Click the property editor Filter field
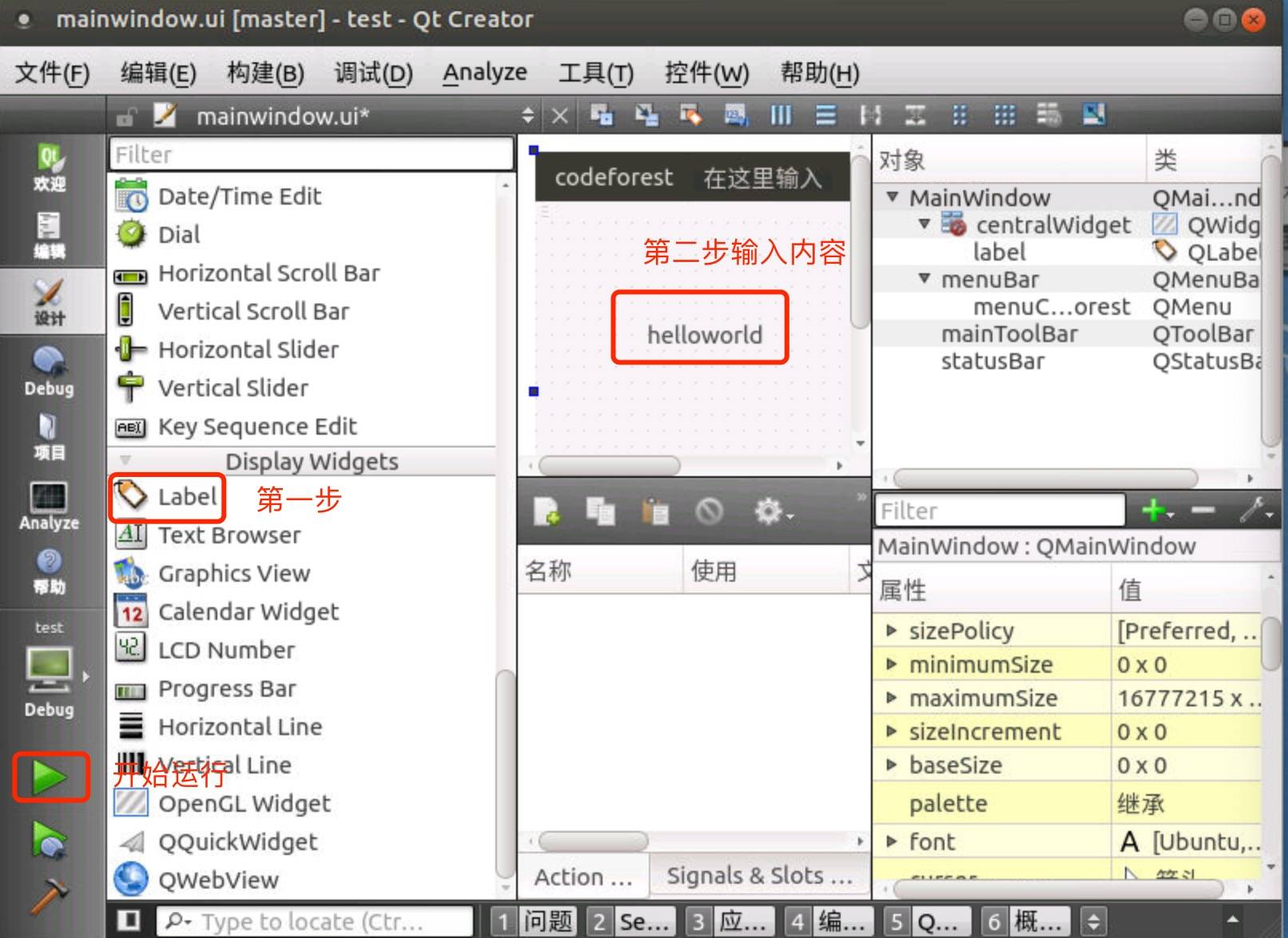This screenshot has height=938, width=1288. pos(1000,510)
